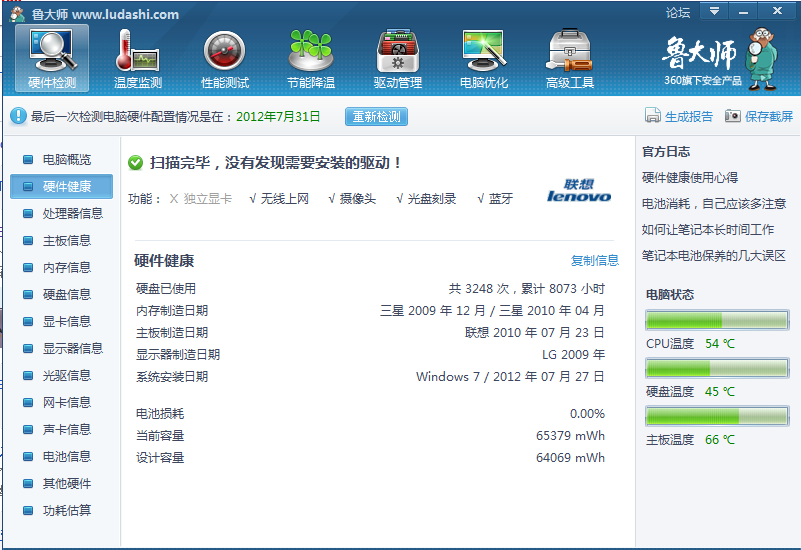This screenshot has height=550, width=801.
Task: Click 复制信息 copy info link
Action: click(595, 260)
